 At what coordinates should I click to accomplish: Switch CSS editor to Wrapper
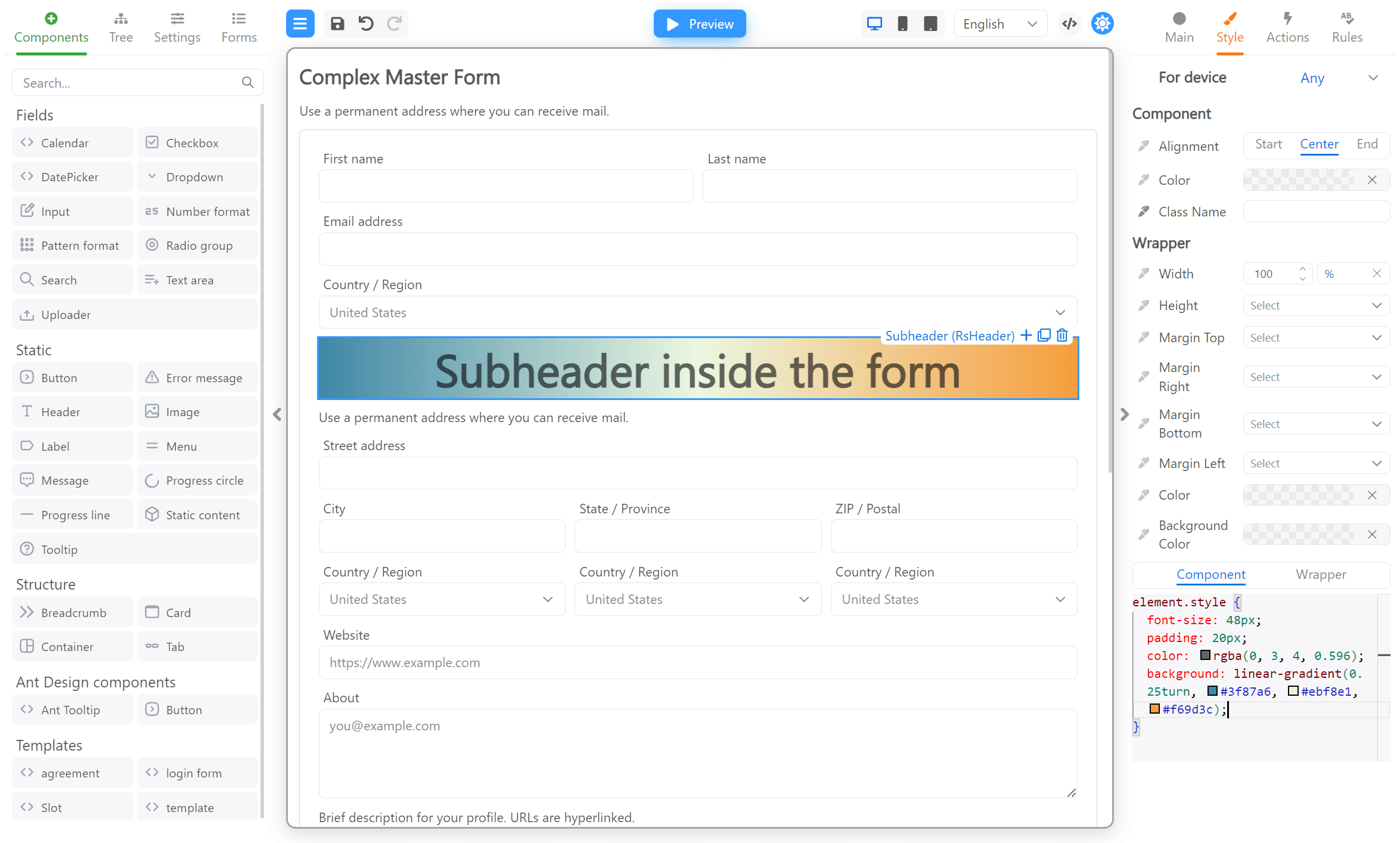click(x=1321, y=575)
